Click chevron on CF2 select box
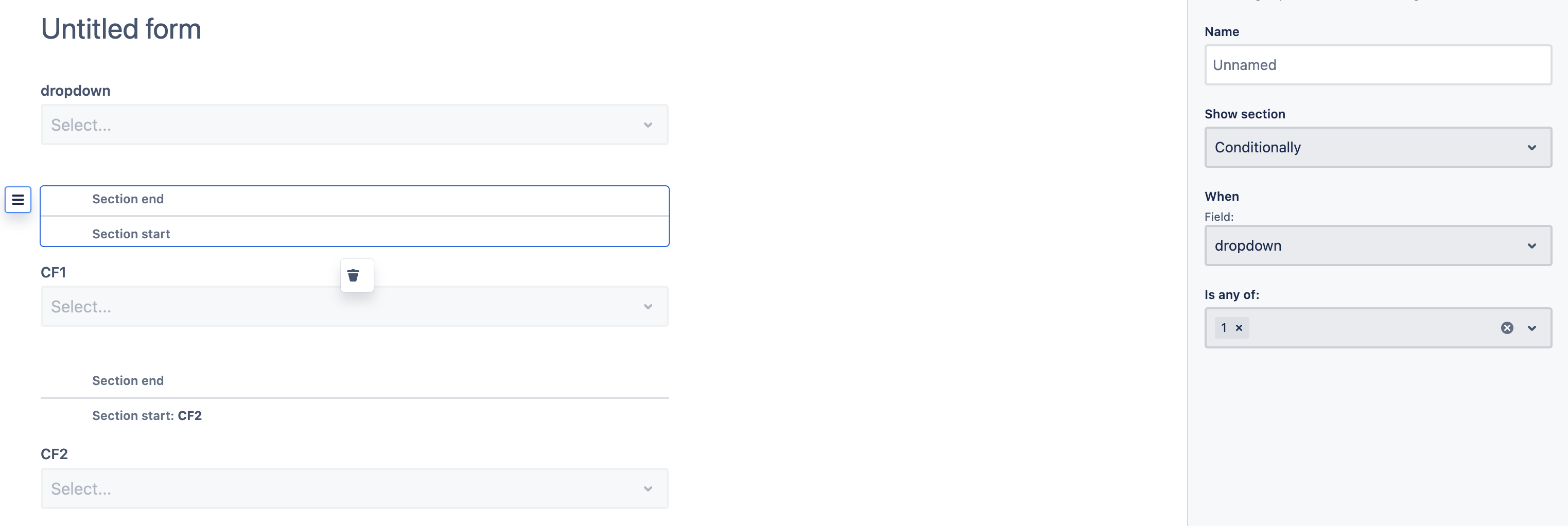This screenshot has width=1568, height=526. 648,489
